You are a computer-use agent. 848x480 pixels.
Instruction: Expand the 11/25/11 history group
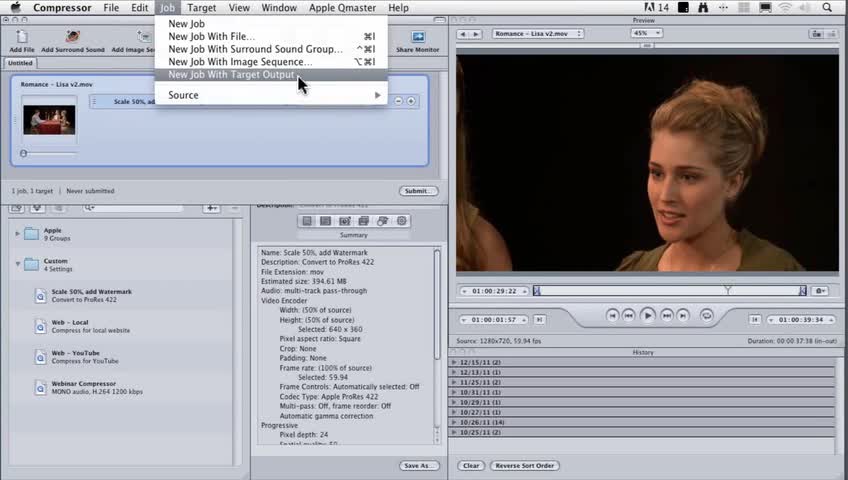[x=454, y=382]
